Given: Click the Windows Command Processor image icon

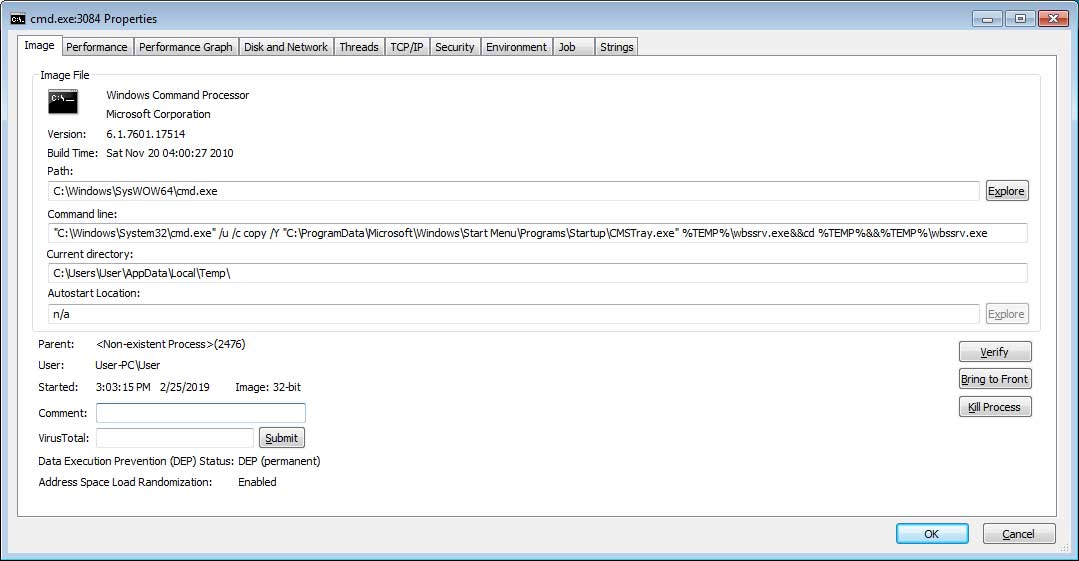Looking at the screenshot, I should pyautogui.click(x=63, y=102).
